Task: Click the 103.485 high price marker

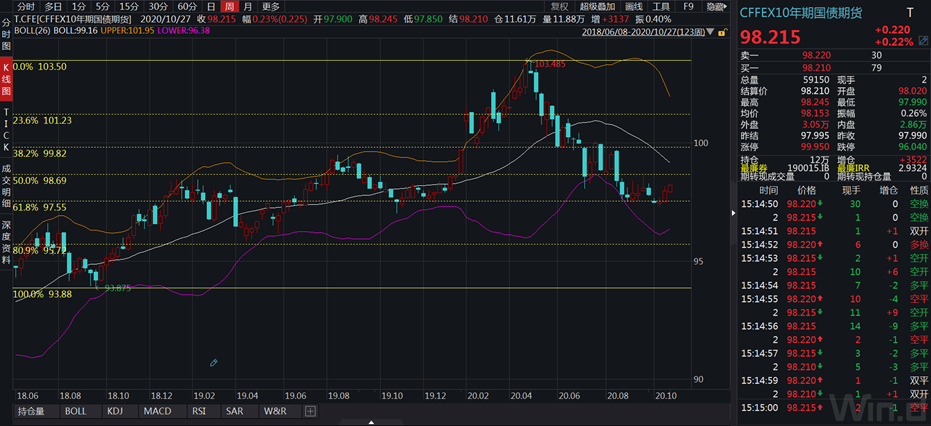Action: pos(550,63)
